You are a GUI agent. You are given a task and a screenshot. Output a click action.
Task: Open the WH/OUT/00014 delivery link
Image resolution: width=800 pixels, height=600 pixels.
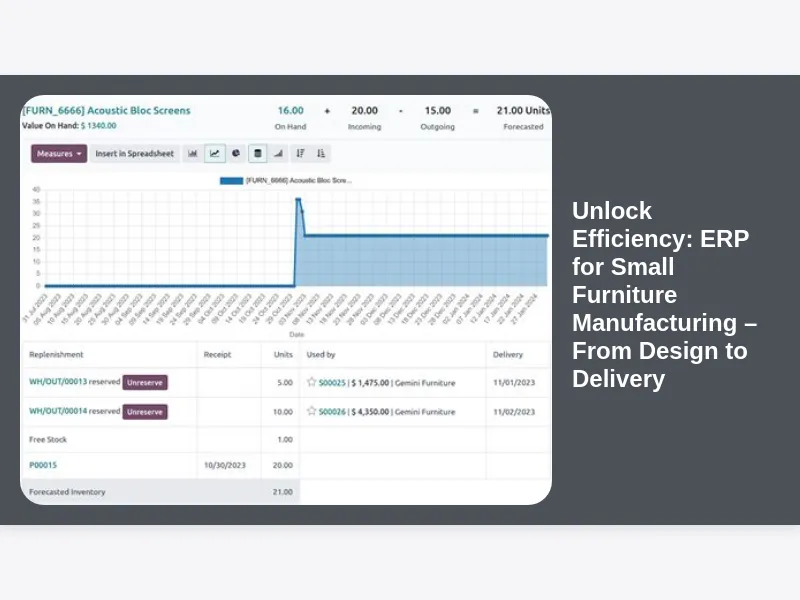point(58,411)
